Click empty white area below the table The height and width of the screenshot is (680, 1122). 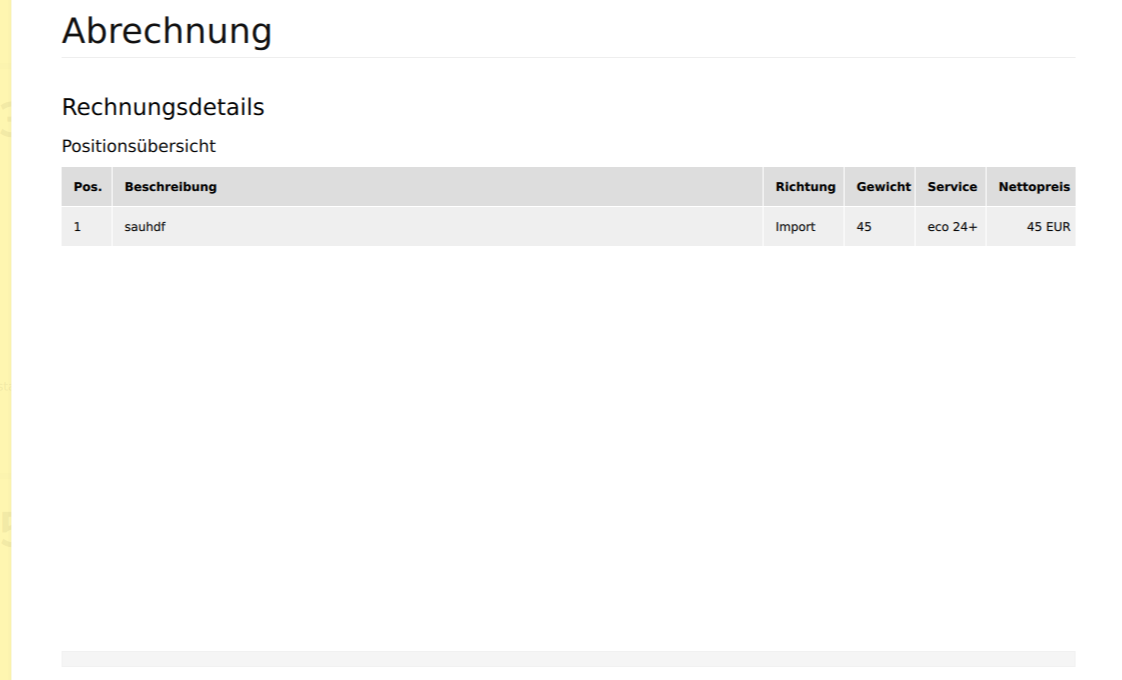pos(568,440)
